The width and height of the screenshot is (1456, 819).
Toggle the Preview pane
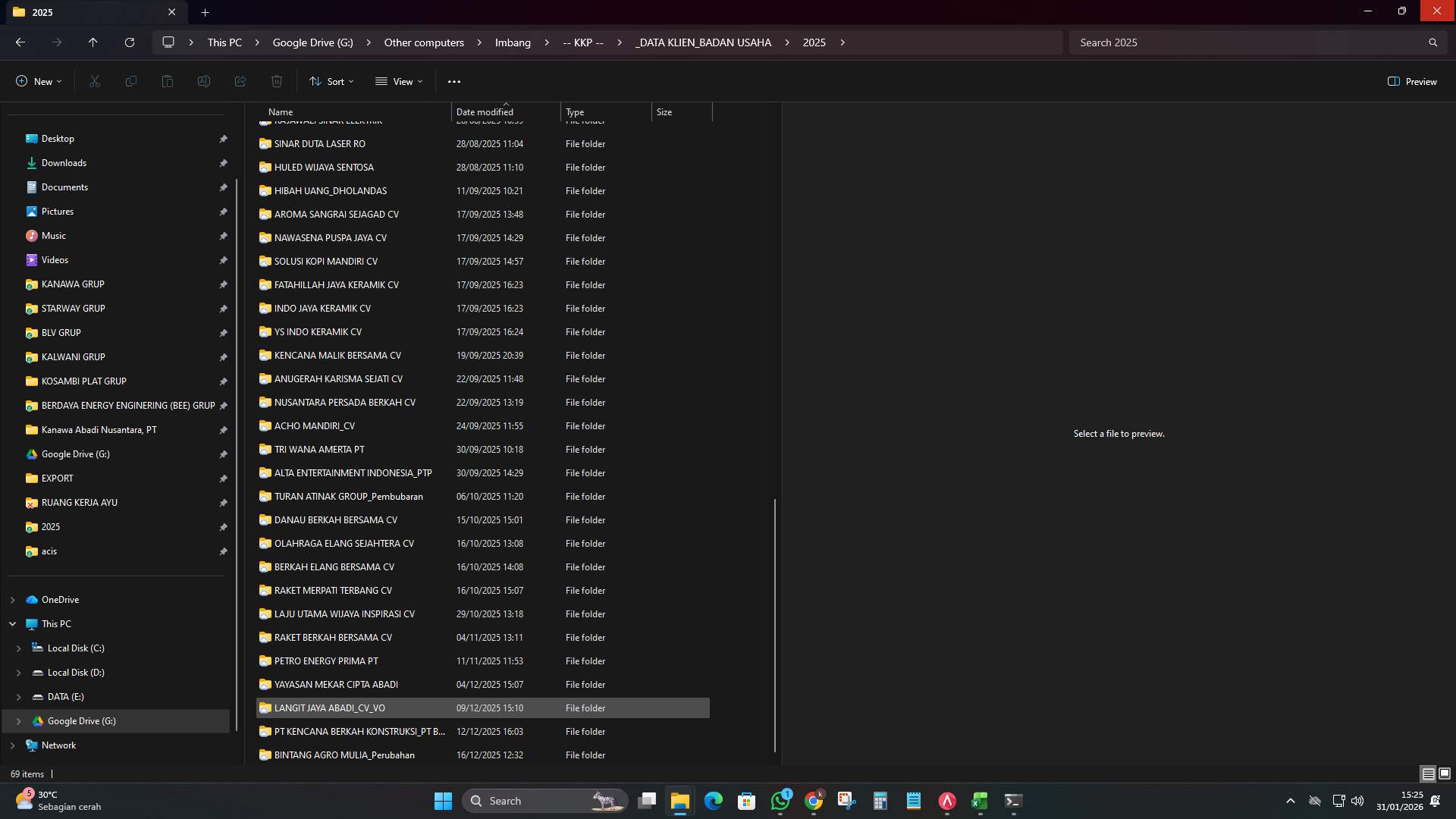[1412, 81]
